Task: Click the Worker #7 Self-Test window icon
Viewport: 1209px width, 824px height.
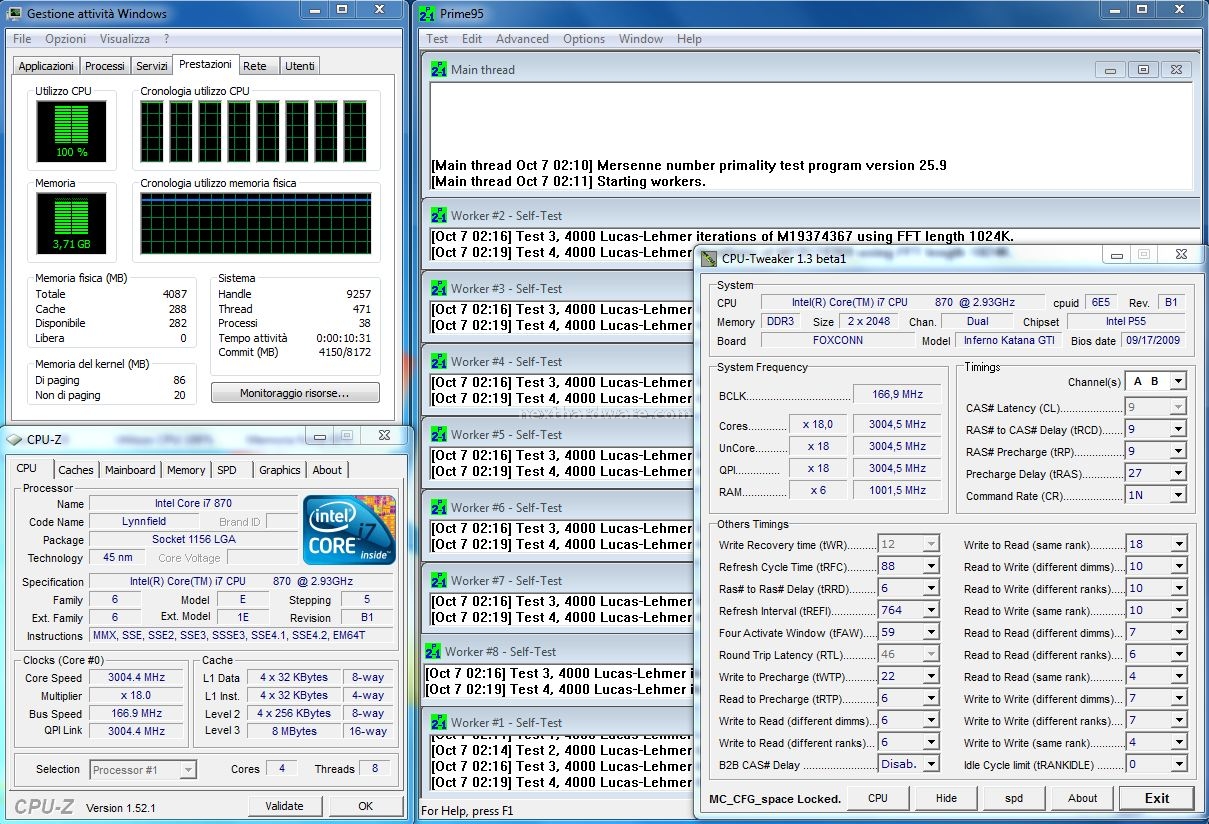Action: 439,580
